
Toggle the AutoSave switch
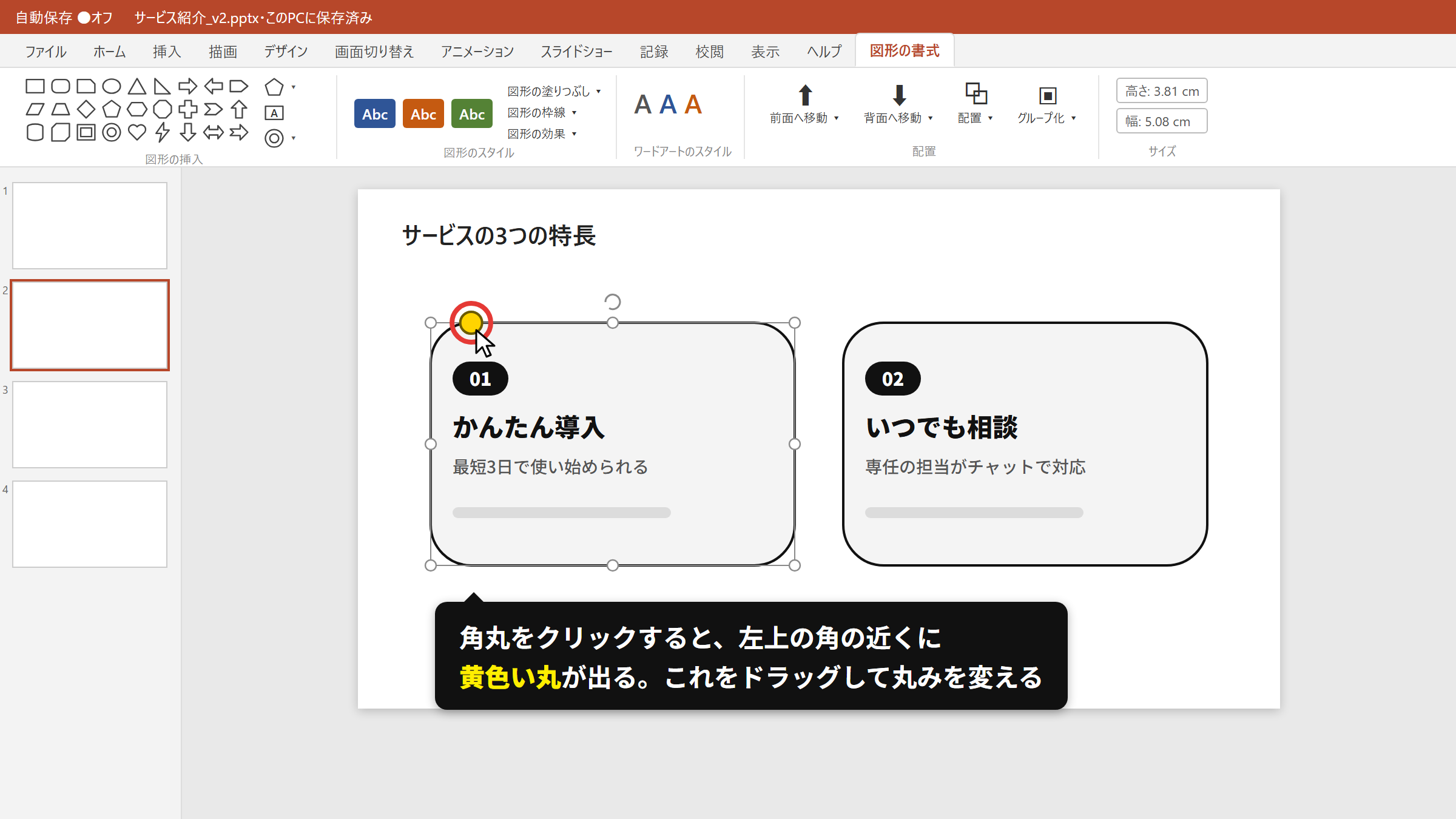coord(84,18)
